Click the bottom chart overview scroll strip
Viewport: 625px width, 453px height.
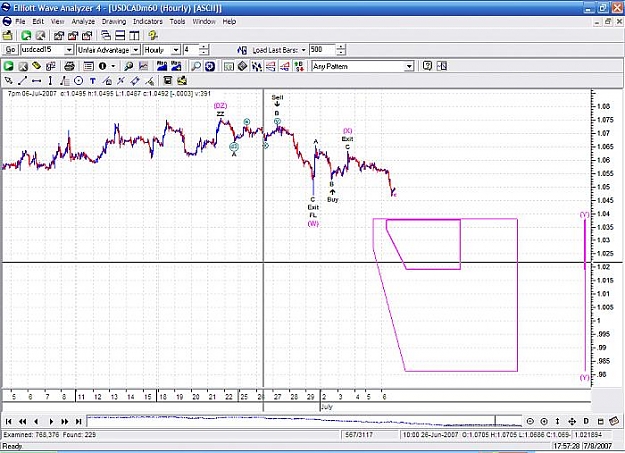tap(304, 421)
